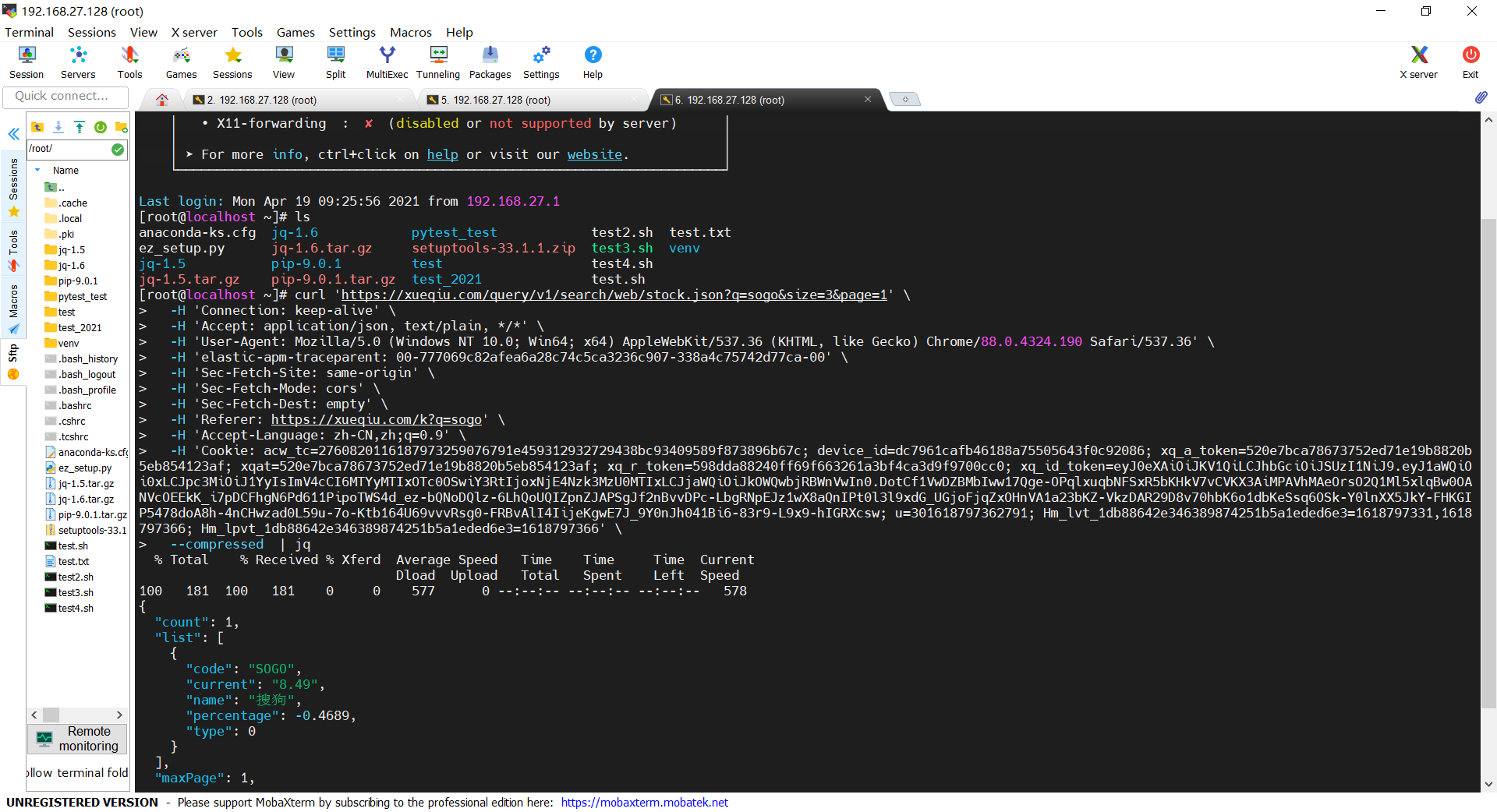Open the Terminal menu
This screenshot has width=1497, height=812.
[29, 32]
